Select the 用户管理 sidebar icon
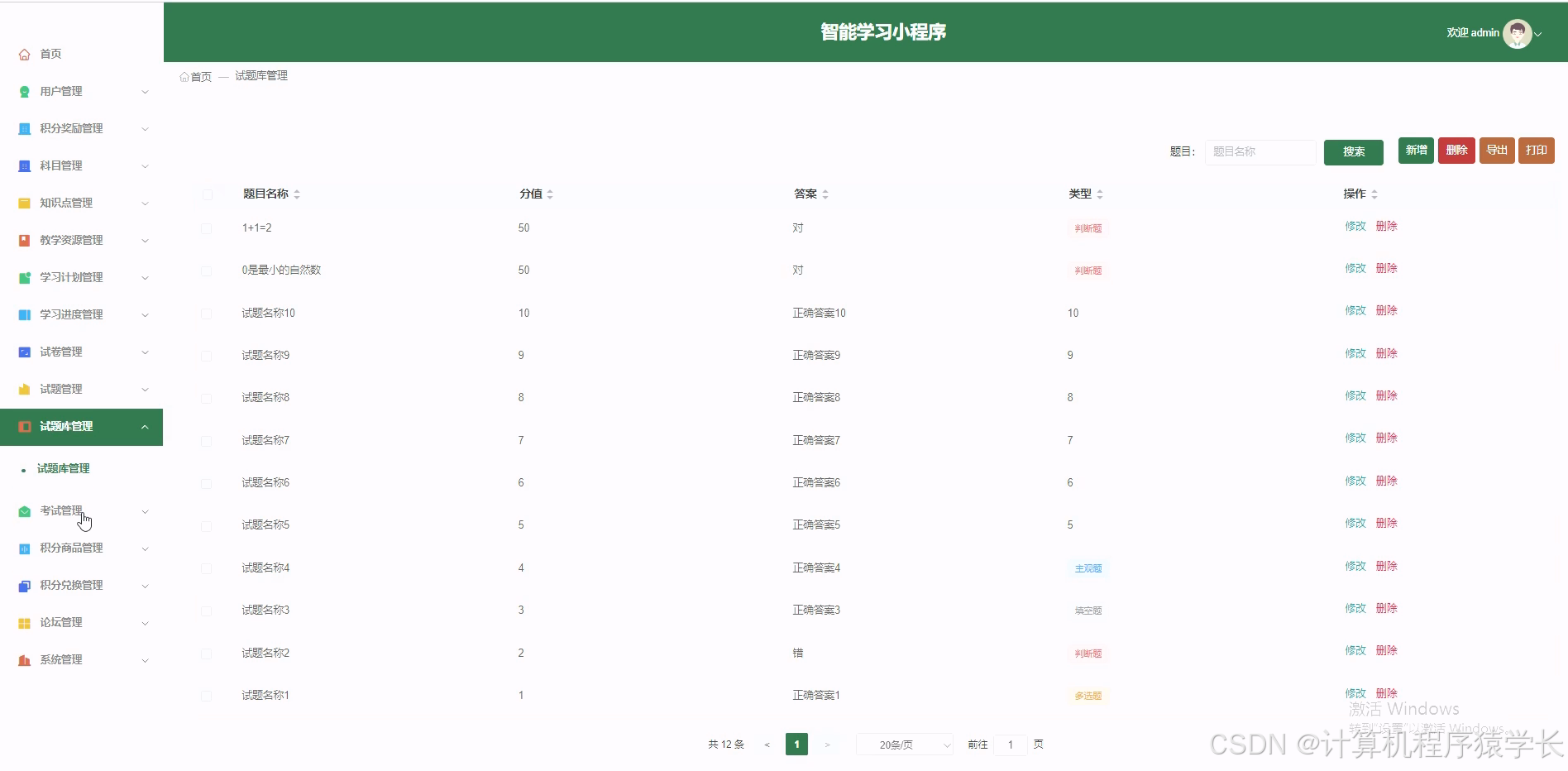1568x771 pixels. pyautogui.click(x=23, y=91)
